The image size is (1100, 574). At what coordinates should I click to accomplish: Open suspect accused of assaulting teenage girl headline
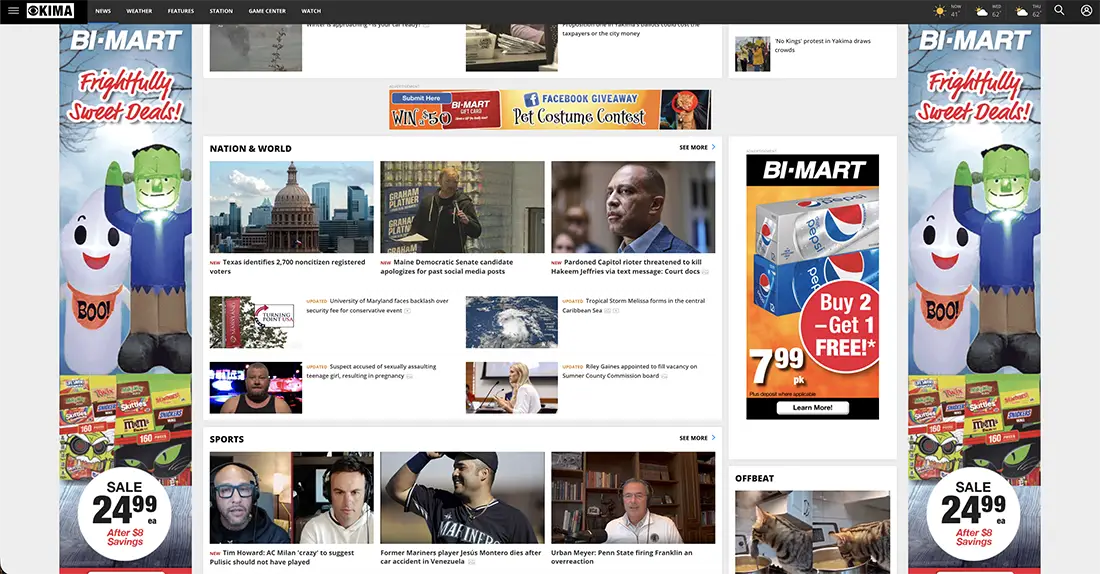[371, 371]
